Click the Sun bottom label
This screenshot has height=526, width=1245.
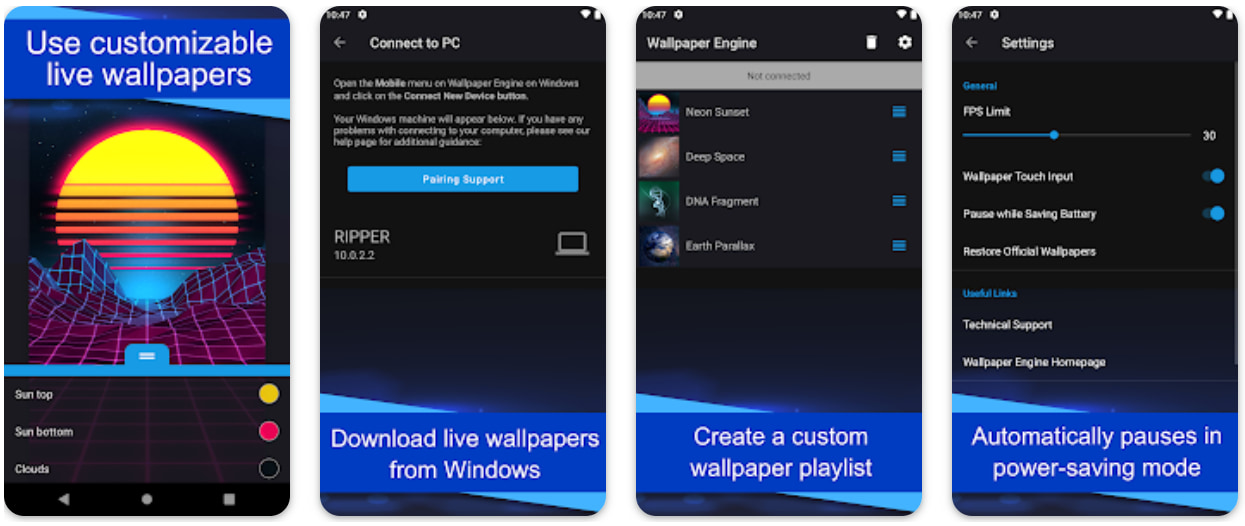[x=44, y=432]
